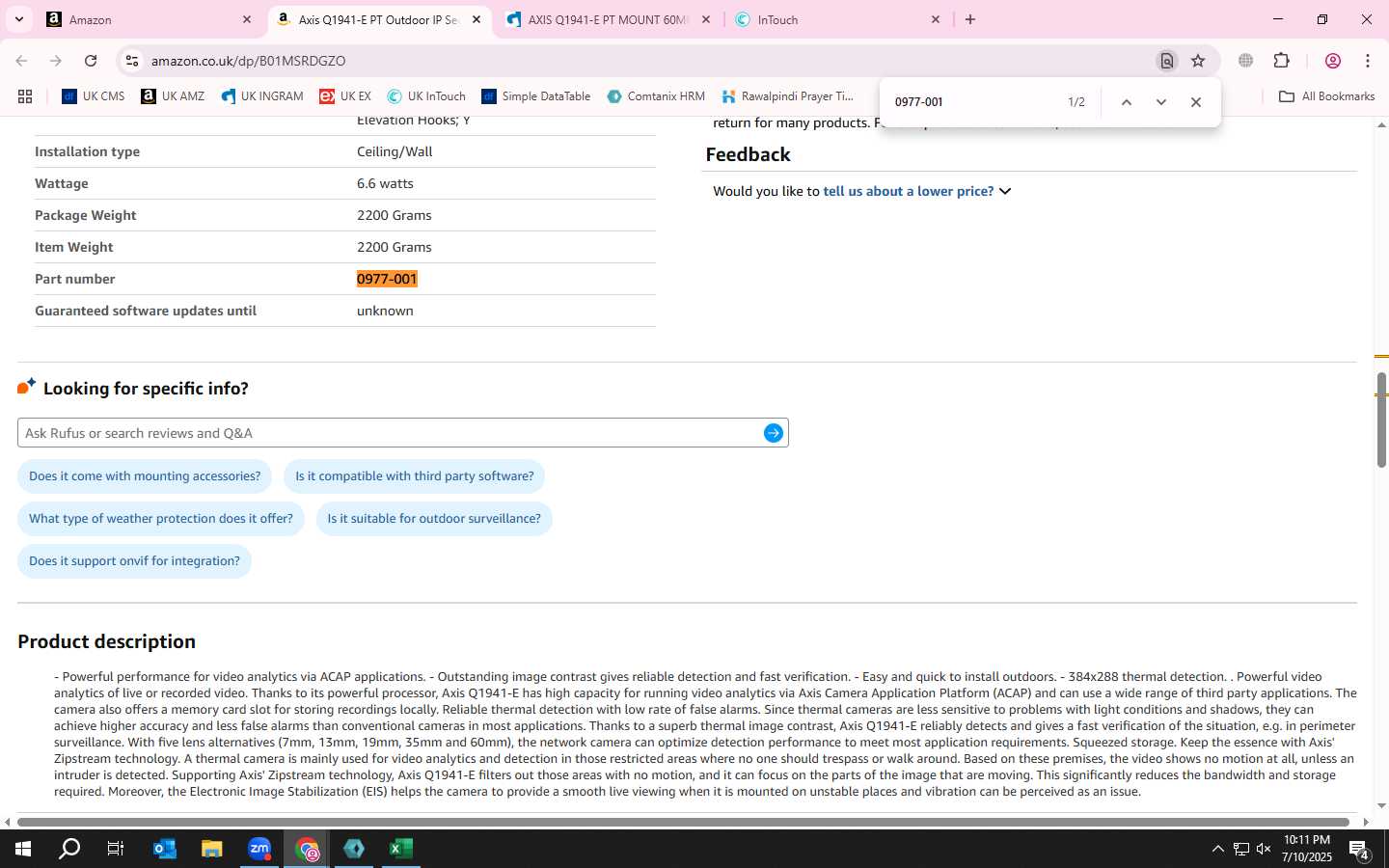Close the find bar
The height and width of the screenshot is (868, 1389).
click(x=1196, y=102)
